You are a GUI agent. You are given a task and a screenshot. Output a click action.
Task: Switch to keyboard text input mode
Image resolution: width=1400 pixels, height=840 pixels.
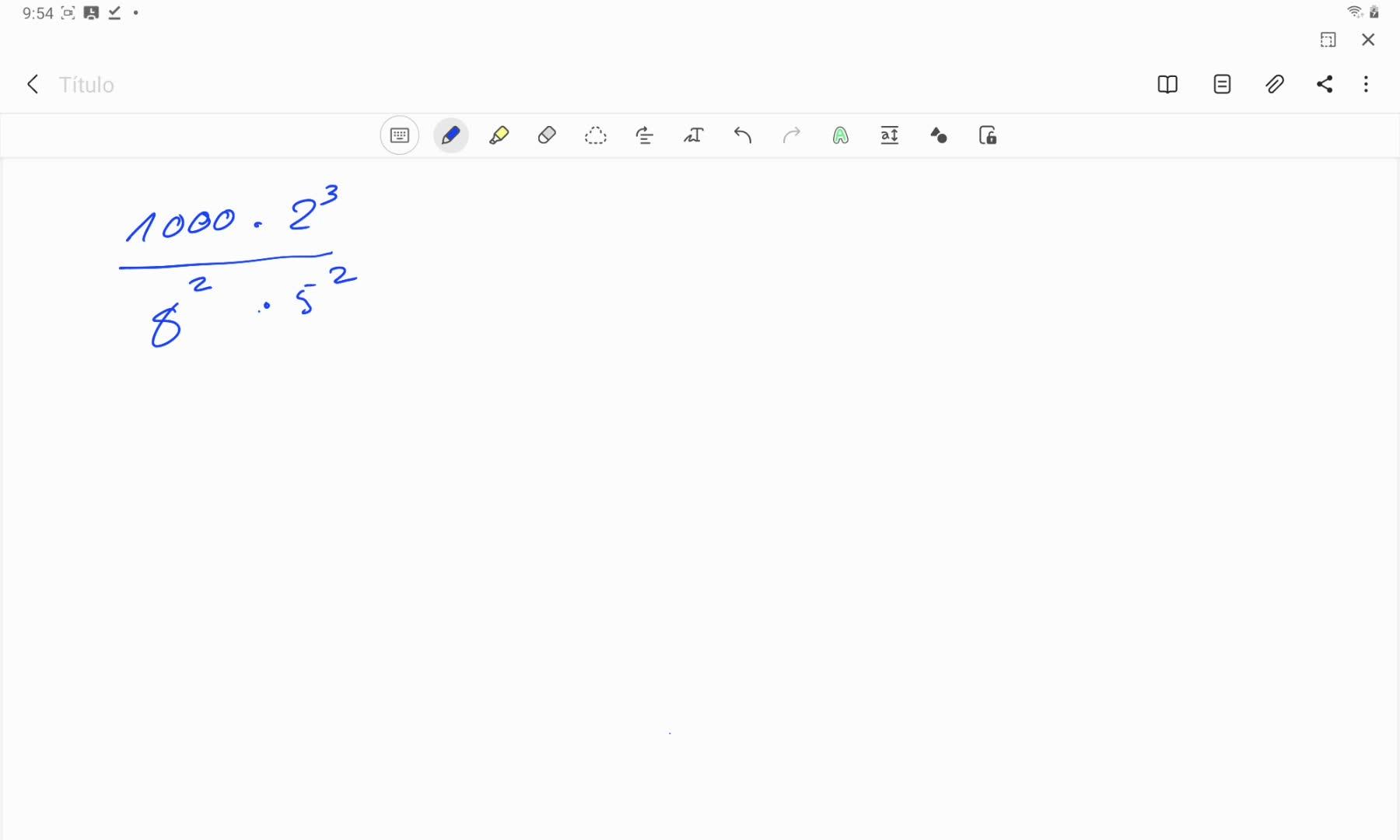pos(400,135)
